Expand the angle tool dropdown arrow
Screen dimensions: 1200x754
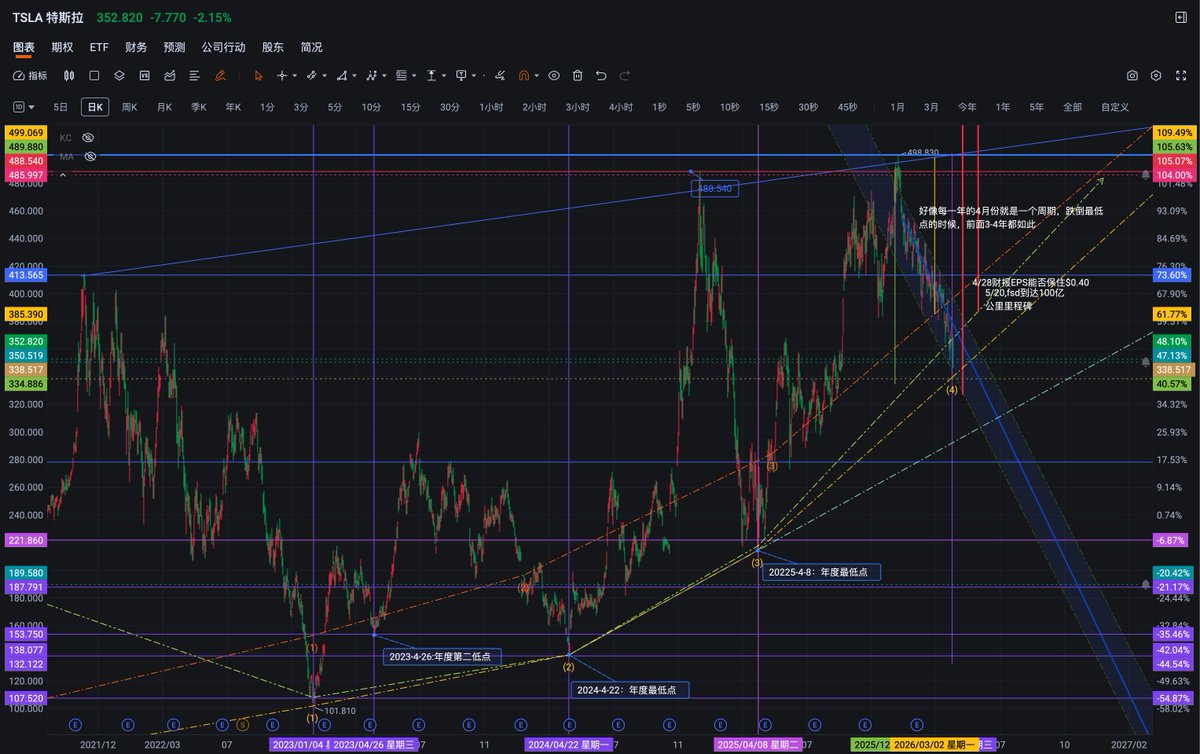point(354,75)
